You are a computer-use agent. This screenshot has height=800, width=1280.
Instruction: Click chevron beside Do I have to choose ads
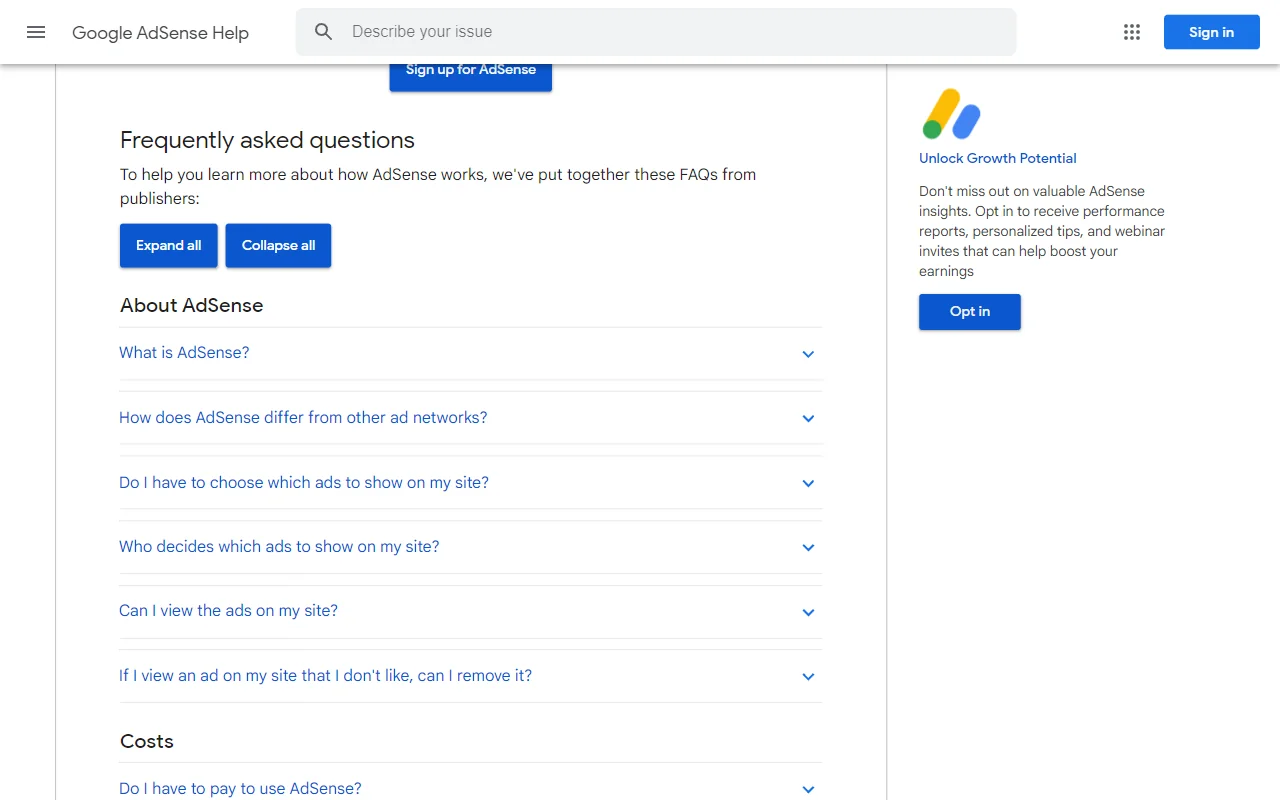pyautogui.click(x=808, y=484)
